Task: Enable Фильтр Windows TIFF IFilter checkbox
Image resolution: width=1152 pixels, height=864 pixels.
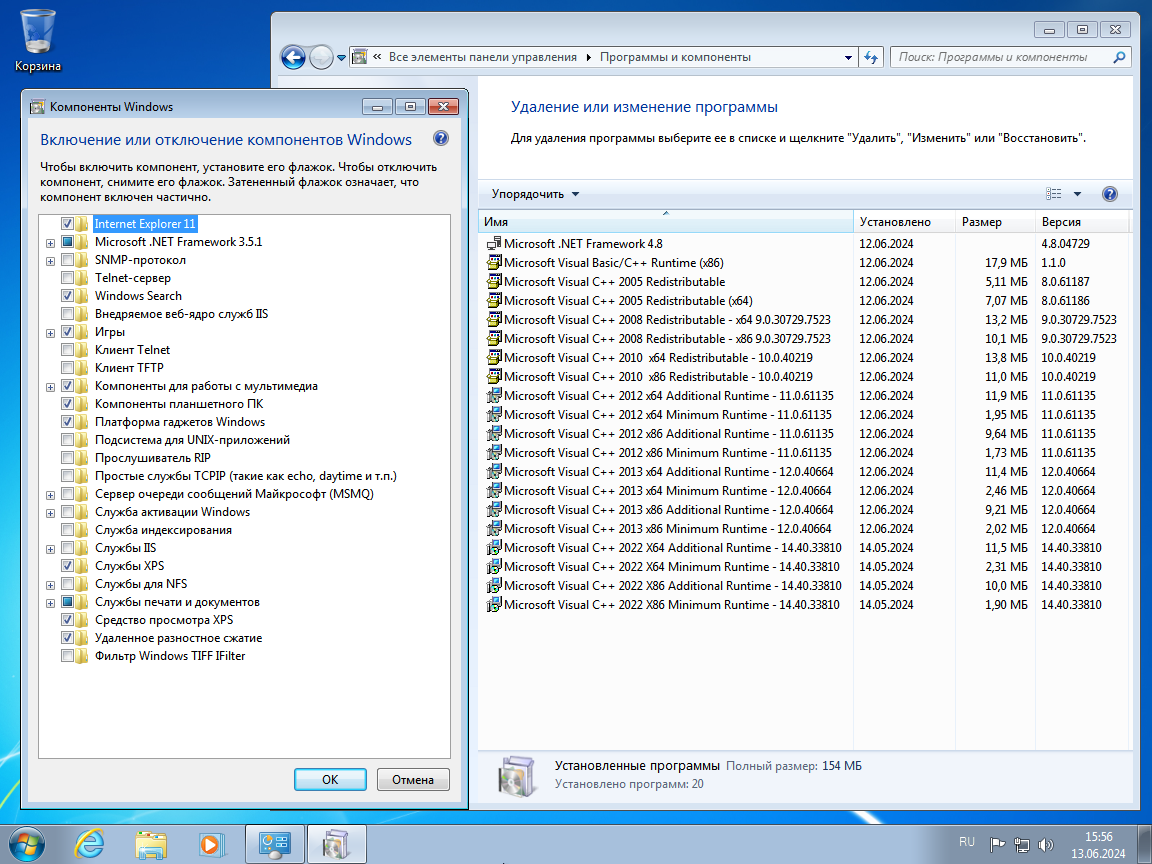Action: click(68, 656)
